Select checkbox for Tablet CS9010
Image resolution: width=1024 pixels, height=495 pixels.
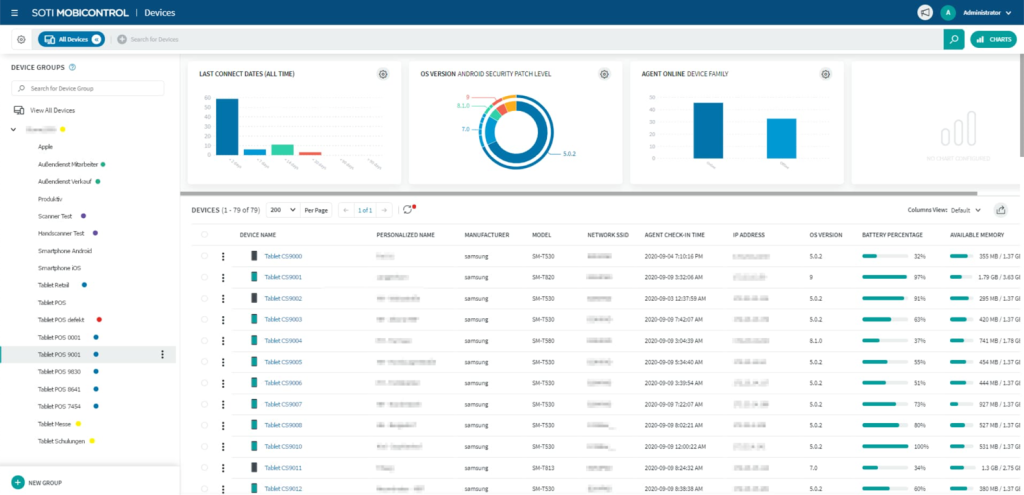204,447
